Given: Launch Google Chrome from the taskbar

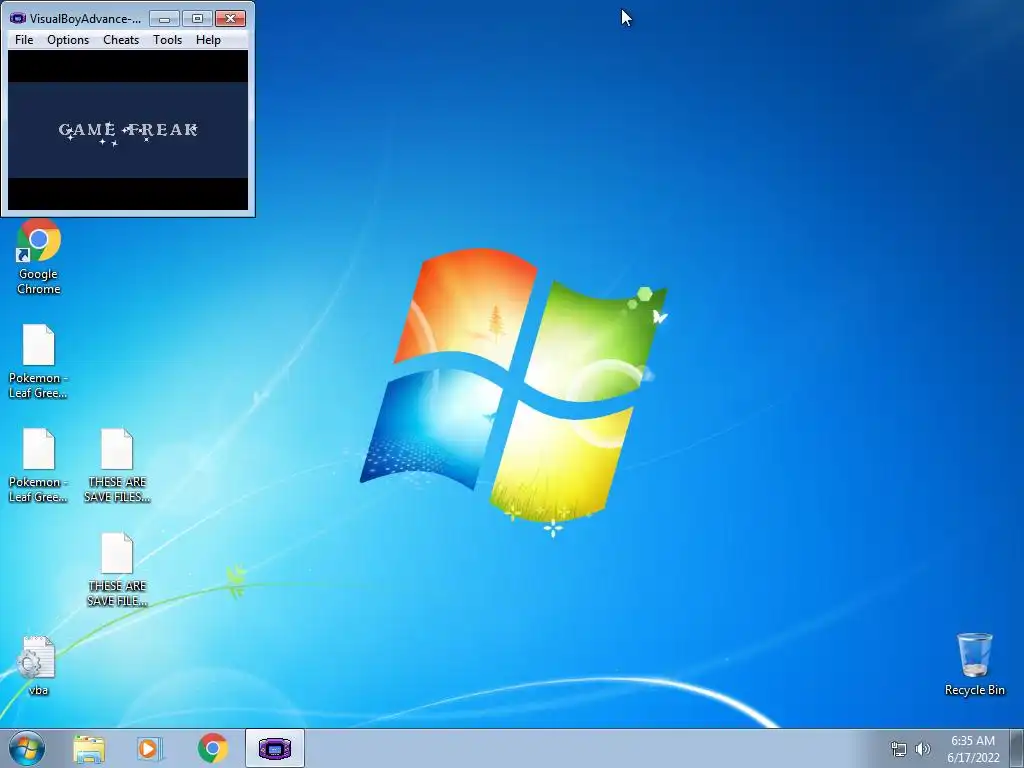Looking at the screenshot, I should (x=212, y=748).
